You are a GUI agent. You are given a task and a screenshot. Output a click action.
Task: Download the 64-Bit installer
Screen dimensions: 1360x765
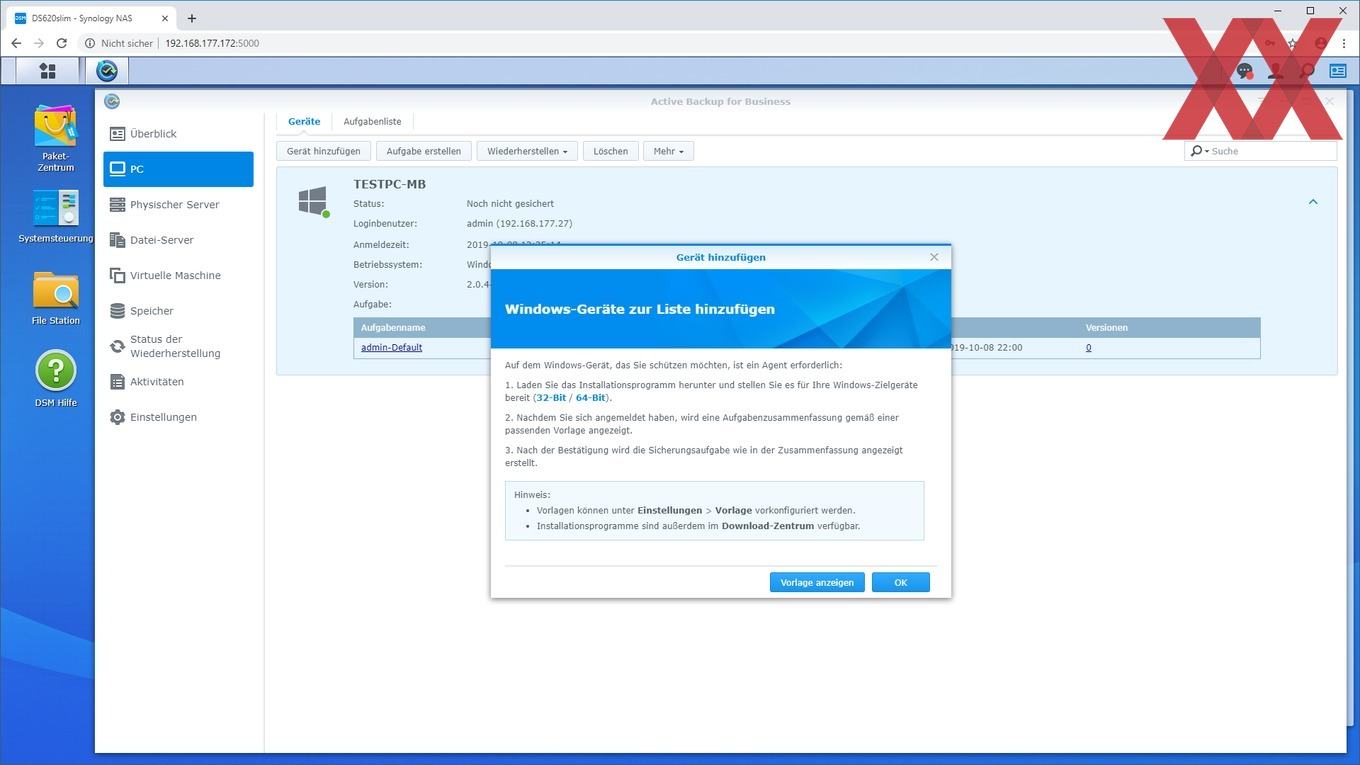591,398
